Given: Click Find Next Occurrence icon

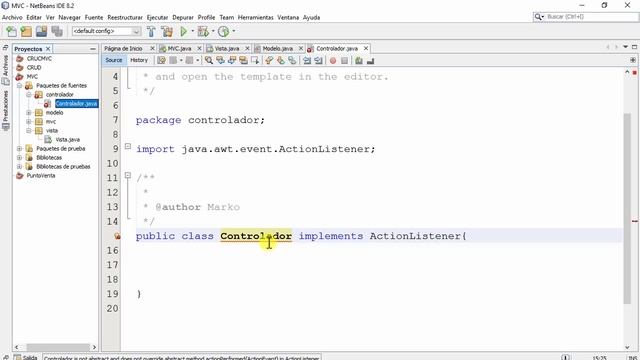Looking at the screenshot, I should tap(232, 60).
